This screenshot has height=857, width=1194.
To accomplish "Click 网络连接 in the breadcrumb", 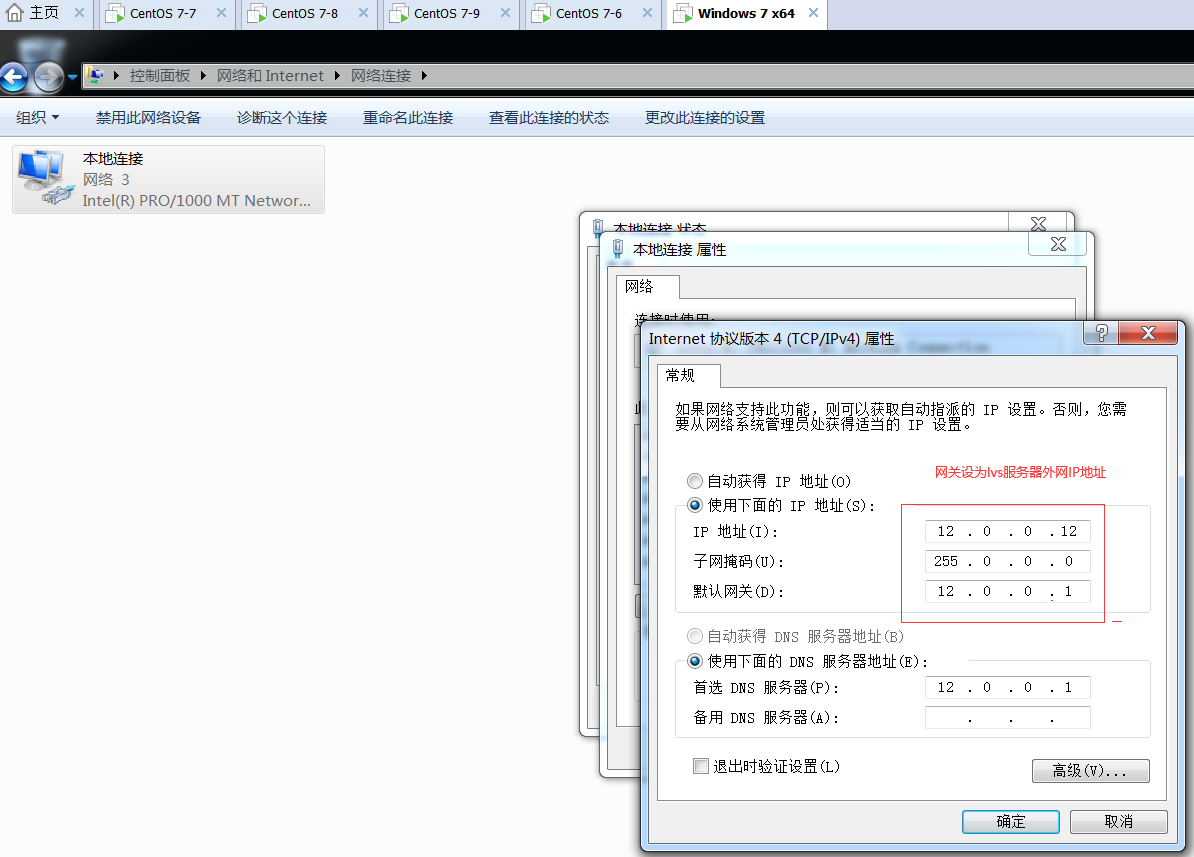I will (x=381, y=75).
